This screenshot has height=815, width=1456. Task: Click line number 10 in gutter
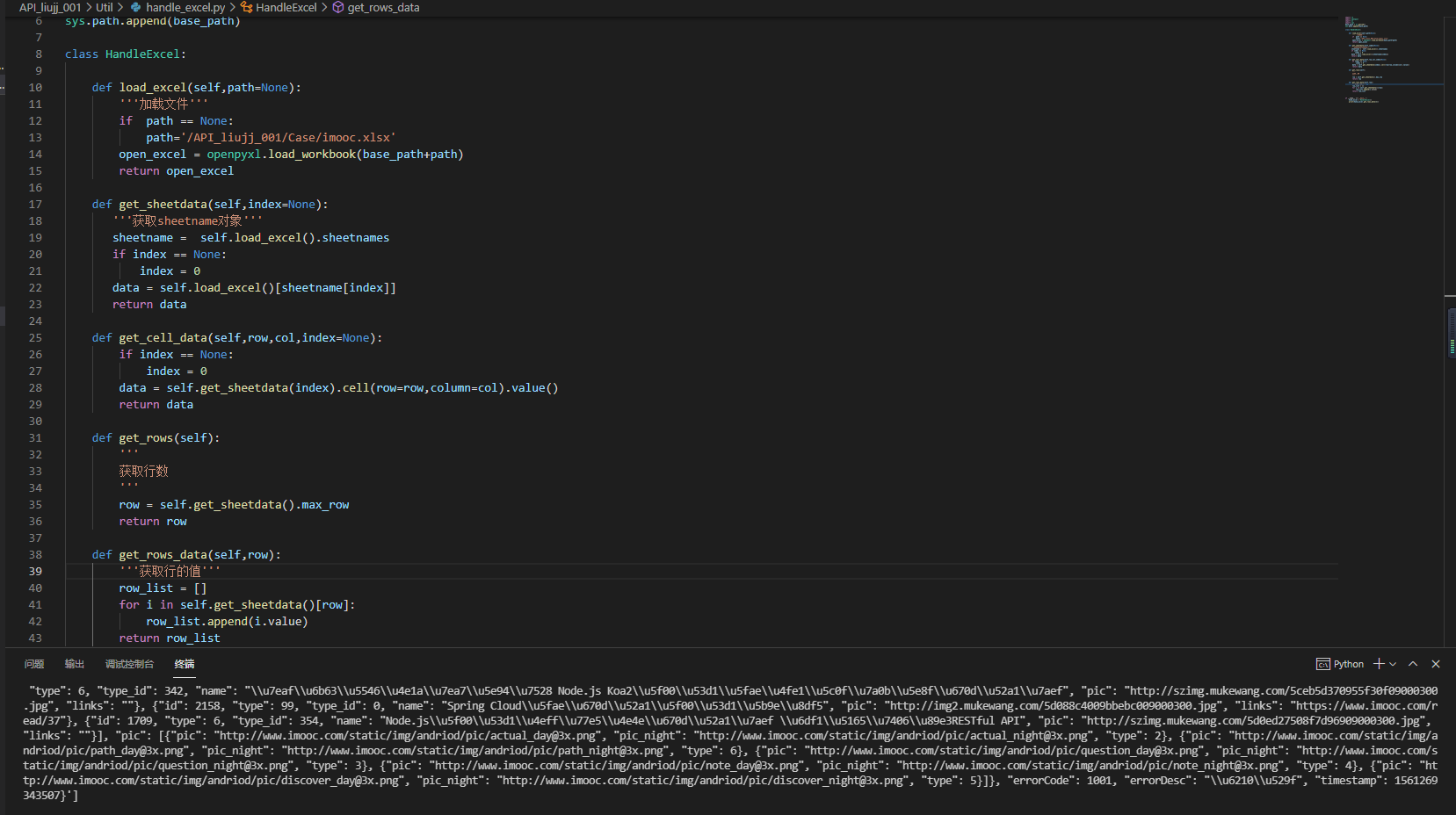tap(35, 87)
